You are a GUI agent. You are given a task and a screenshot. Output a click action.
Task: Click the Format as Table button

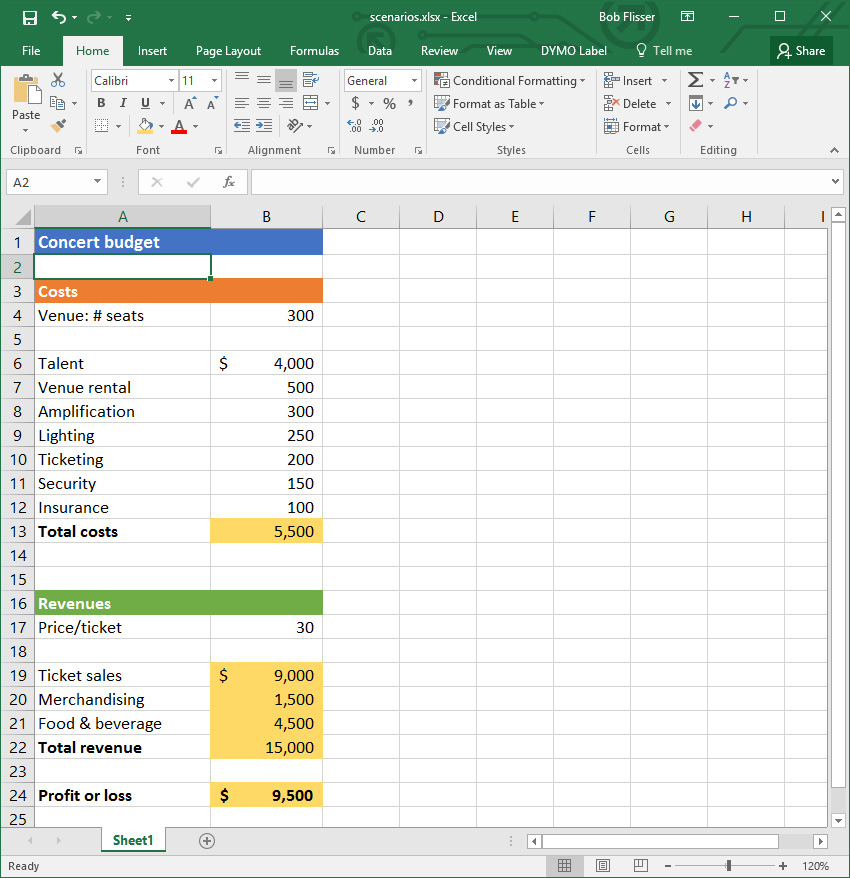pos(489,104)
